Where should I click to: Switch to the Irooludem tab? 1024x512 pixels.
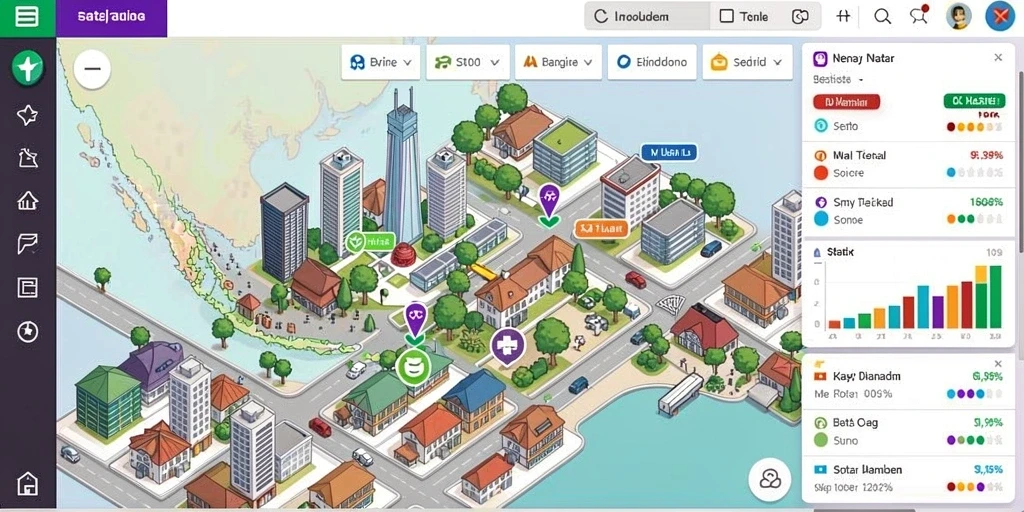tap(647, 16)
